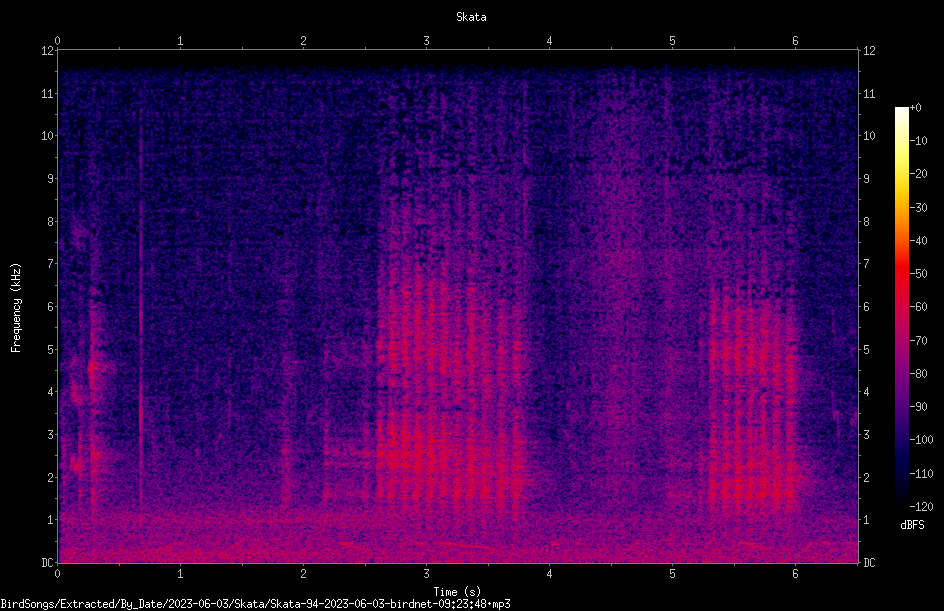Click the 4 second mark on the bottom time axis
The width and height of the screenshot is (944, 611).
(x=549, y=574)
